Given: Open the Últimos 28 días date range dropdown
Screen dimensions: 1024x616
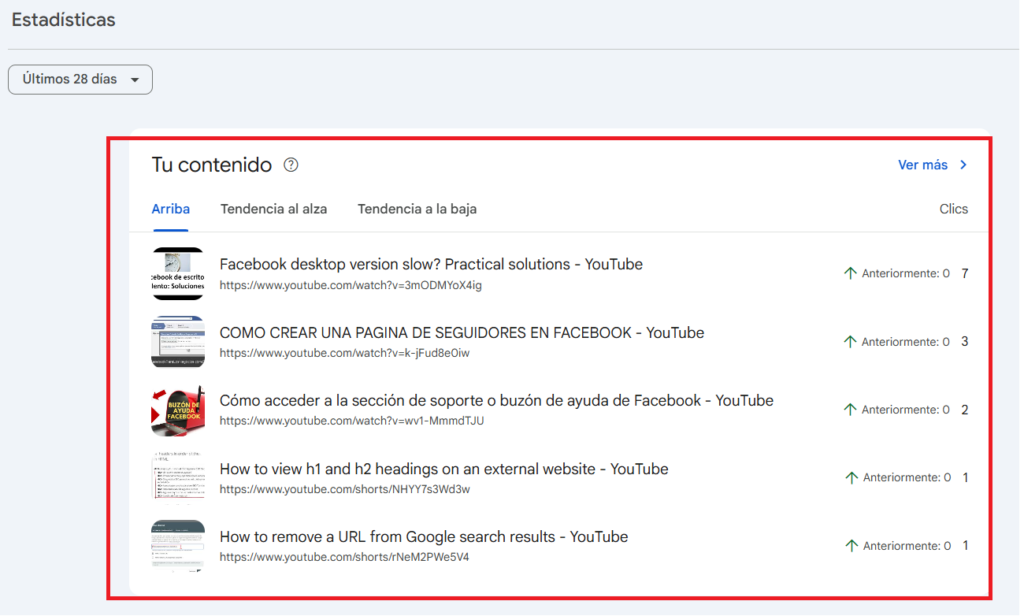Looking at the screenshot, I should coord(80,80).
